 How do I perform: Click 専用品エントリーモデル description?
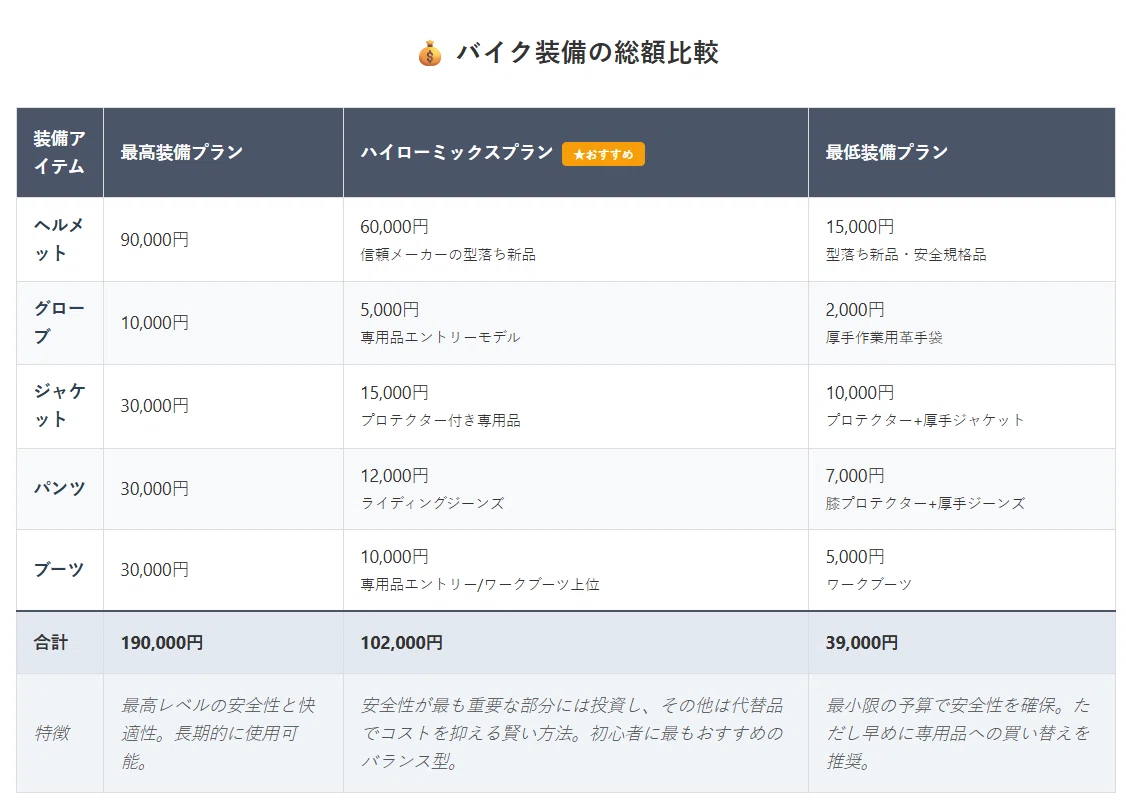point(440,337)
